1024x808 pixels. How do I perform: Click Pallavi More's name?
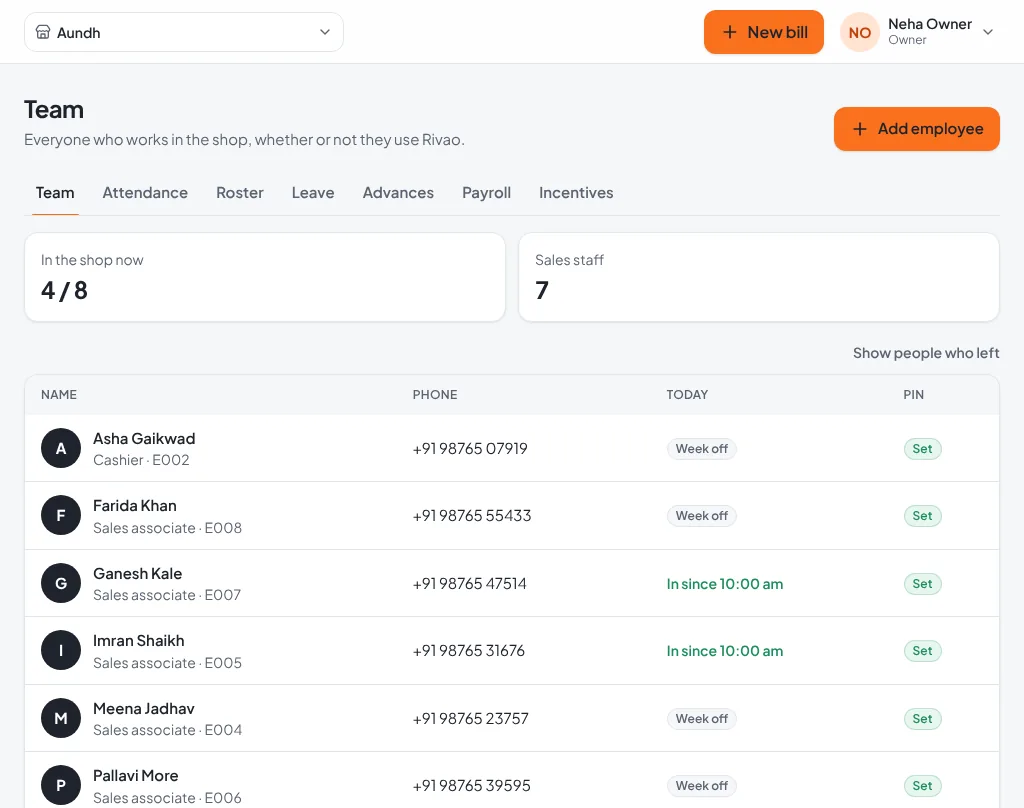(x=136, y=775)
